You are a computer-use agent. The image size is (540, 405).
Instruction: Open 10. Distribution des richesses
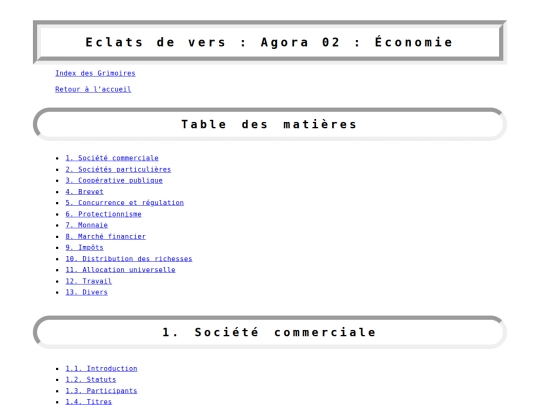click(x=129, y=259)
